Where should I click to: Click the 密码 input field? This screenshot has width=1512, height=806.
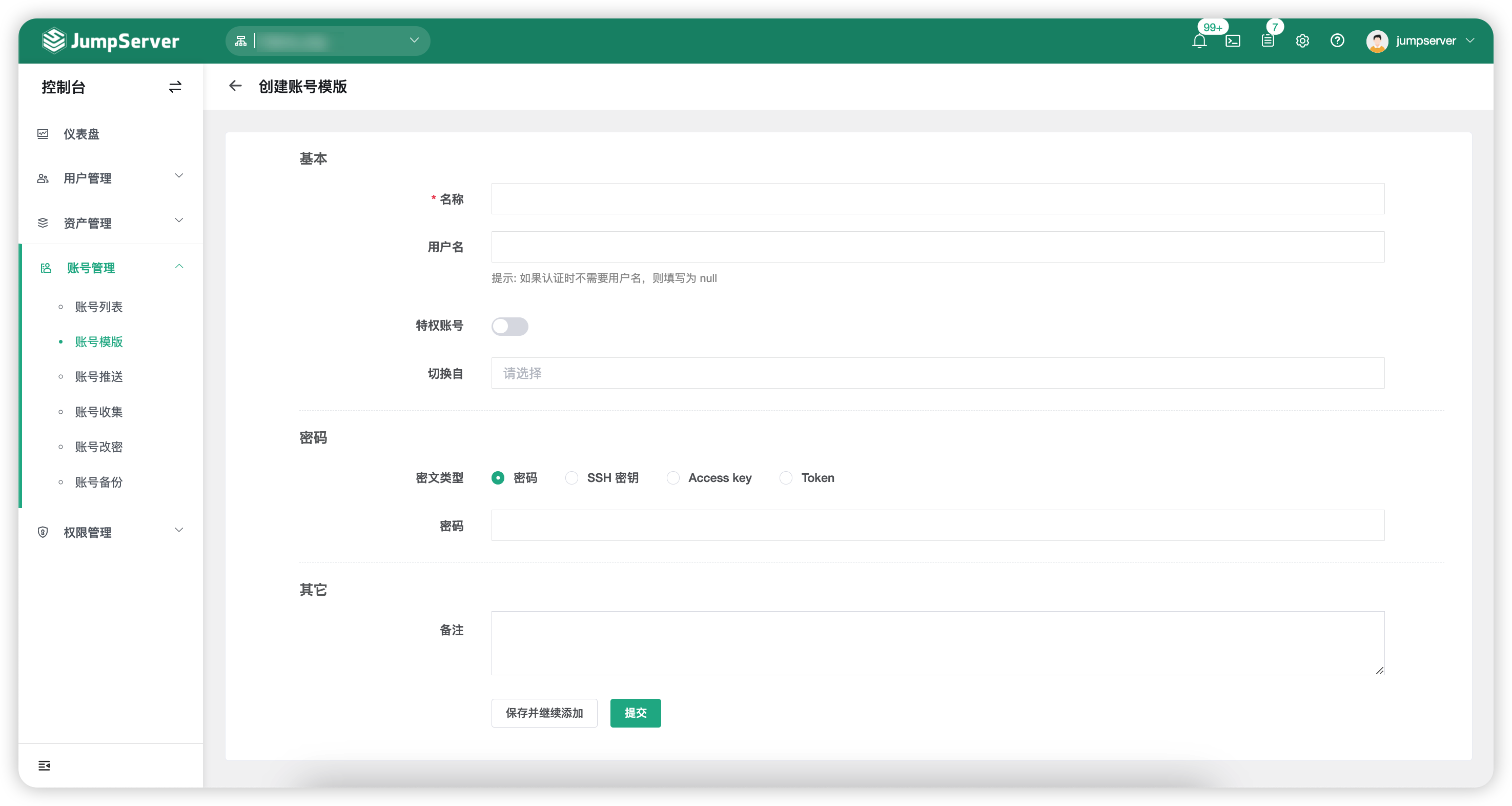click(x=937, y=525)
